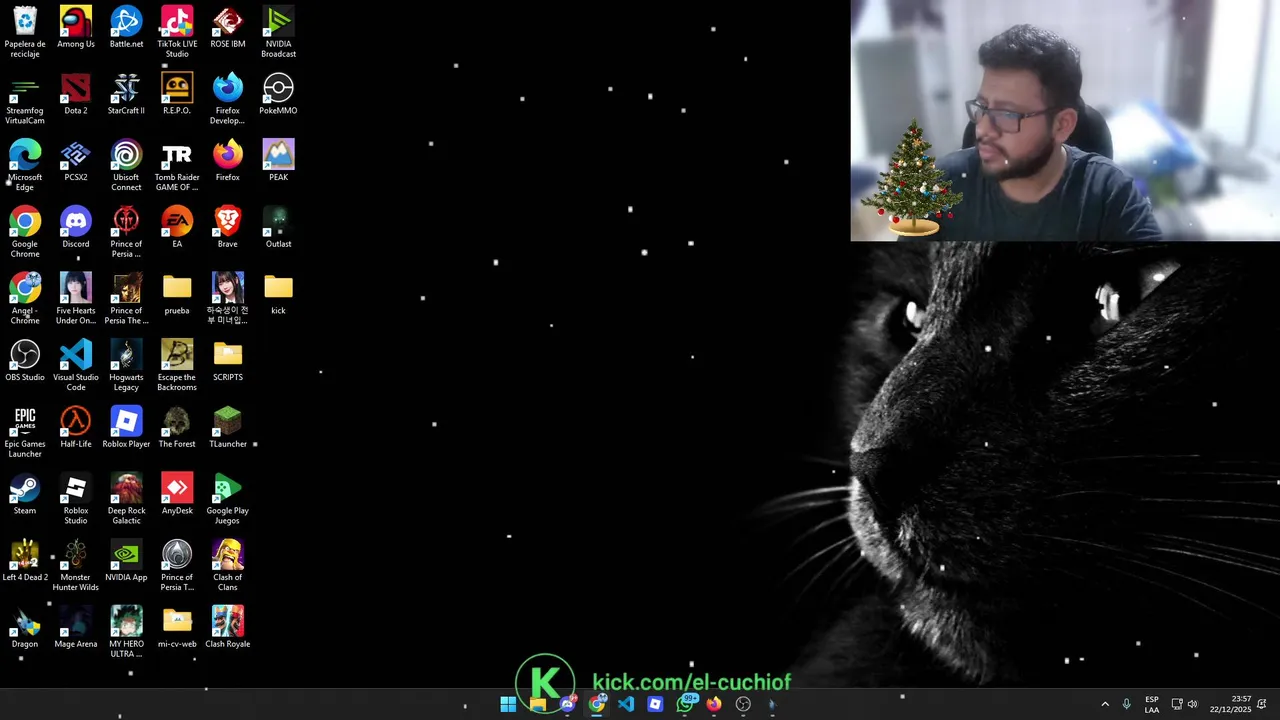The width and height of the screenshot is (1280, 720).
Task: Launch Among Us from the desktop
Action: coord(76,27)
